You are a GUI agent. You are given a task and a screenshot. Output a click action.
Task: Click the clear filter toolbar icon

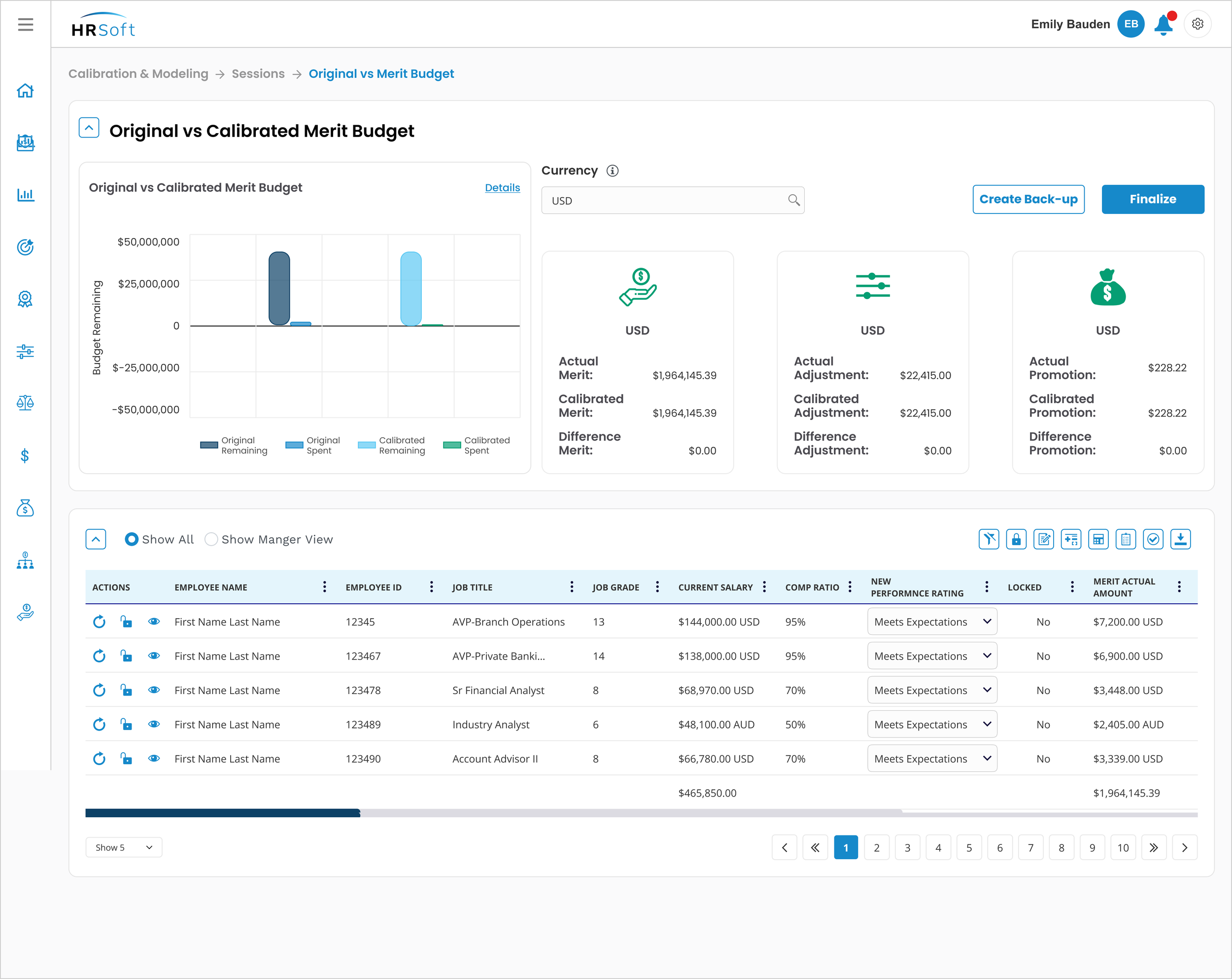tap(989, 539)
